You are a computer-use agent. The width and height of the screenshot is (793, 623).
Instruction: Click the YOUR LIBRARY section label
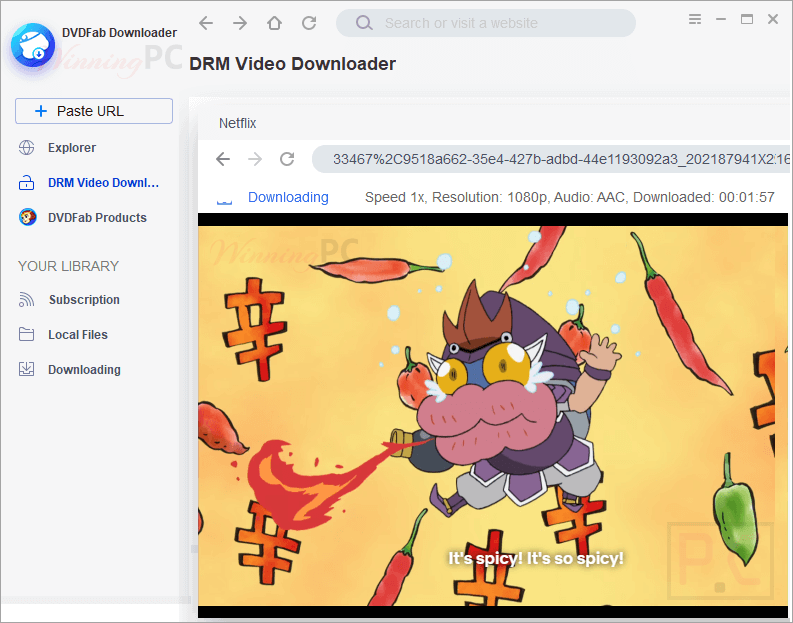(x=68, y=266)
